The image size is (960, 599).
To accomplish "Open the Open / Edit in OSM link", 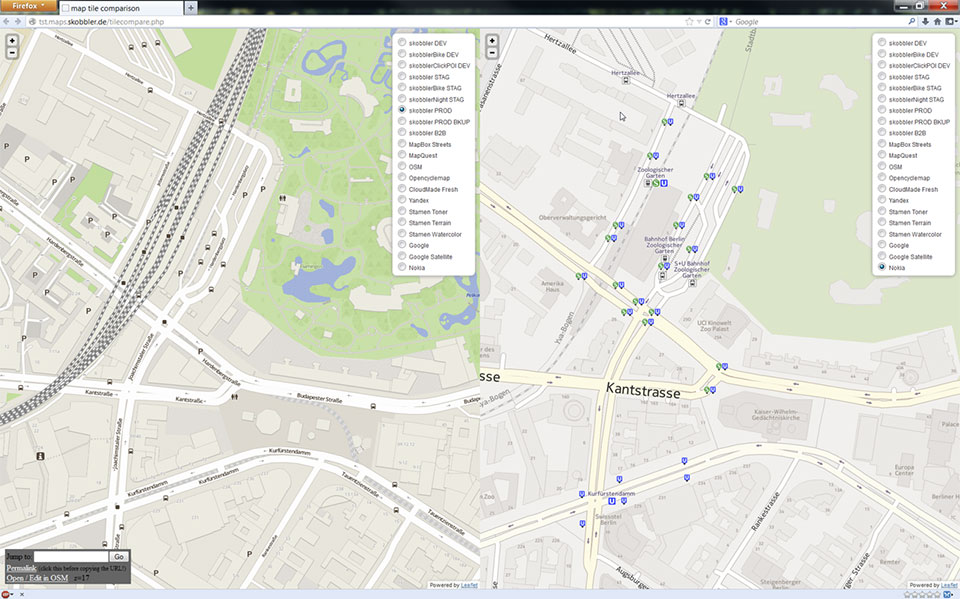I will pos(37,578).
